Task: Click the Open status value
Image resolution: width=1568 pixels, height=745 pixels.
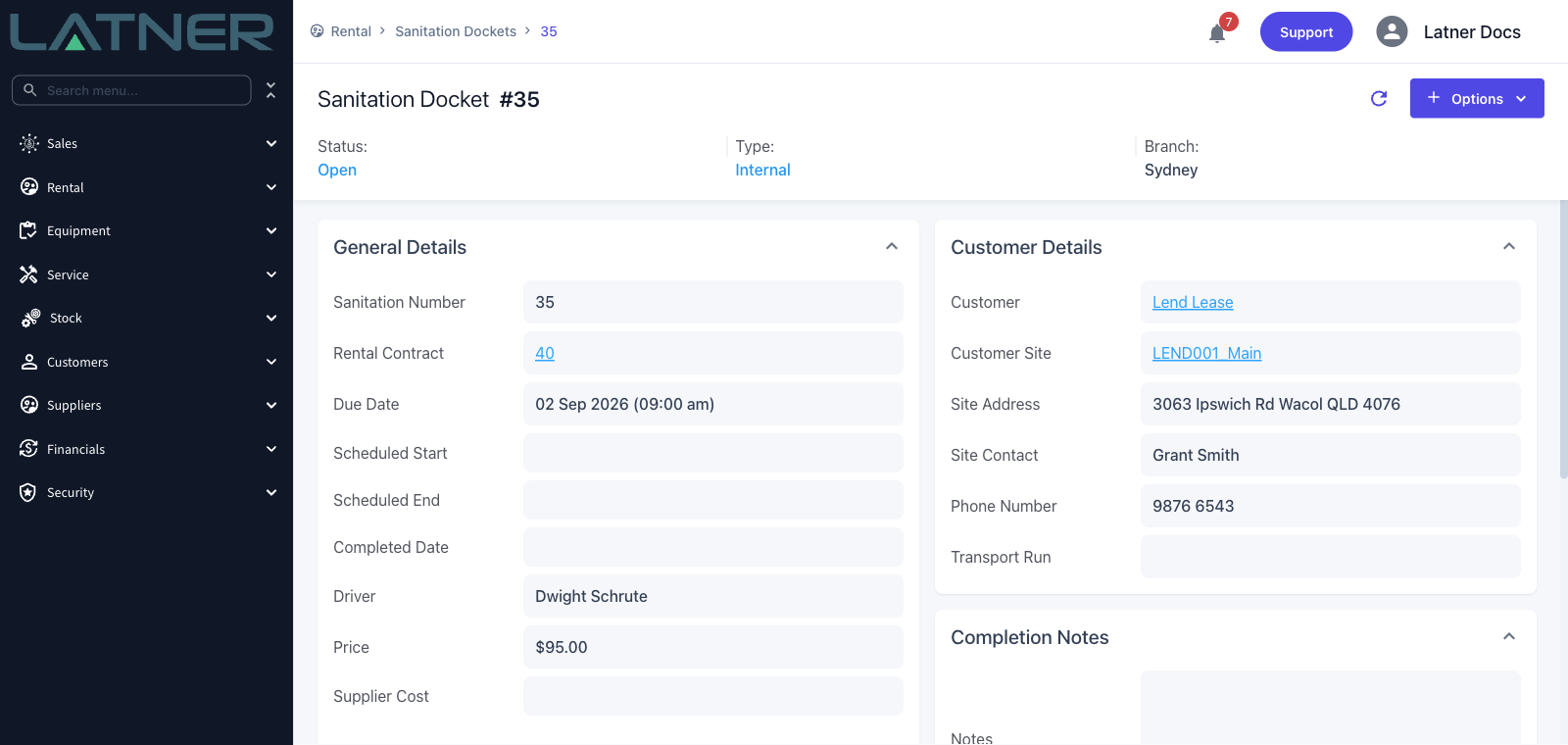Action: [337, 170]
